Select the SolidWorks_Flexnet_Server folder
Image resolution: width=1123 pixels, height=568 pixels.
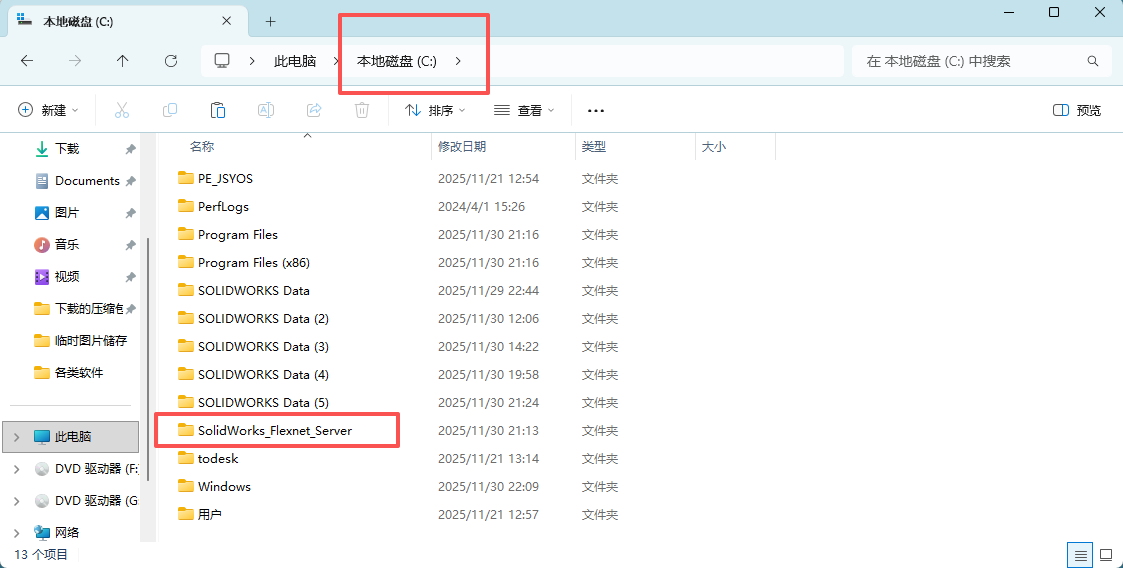pos(275,430)
